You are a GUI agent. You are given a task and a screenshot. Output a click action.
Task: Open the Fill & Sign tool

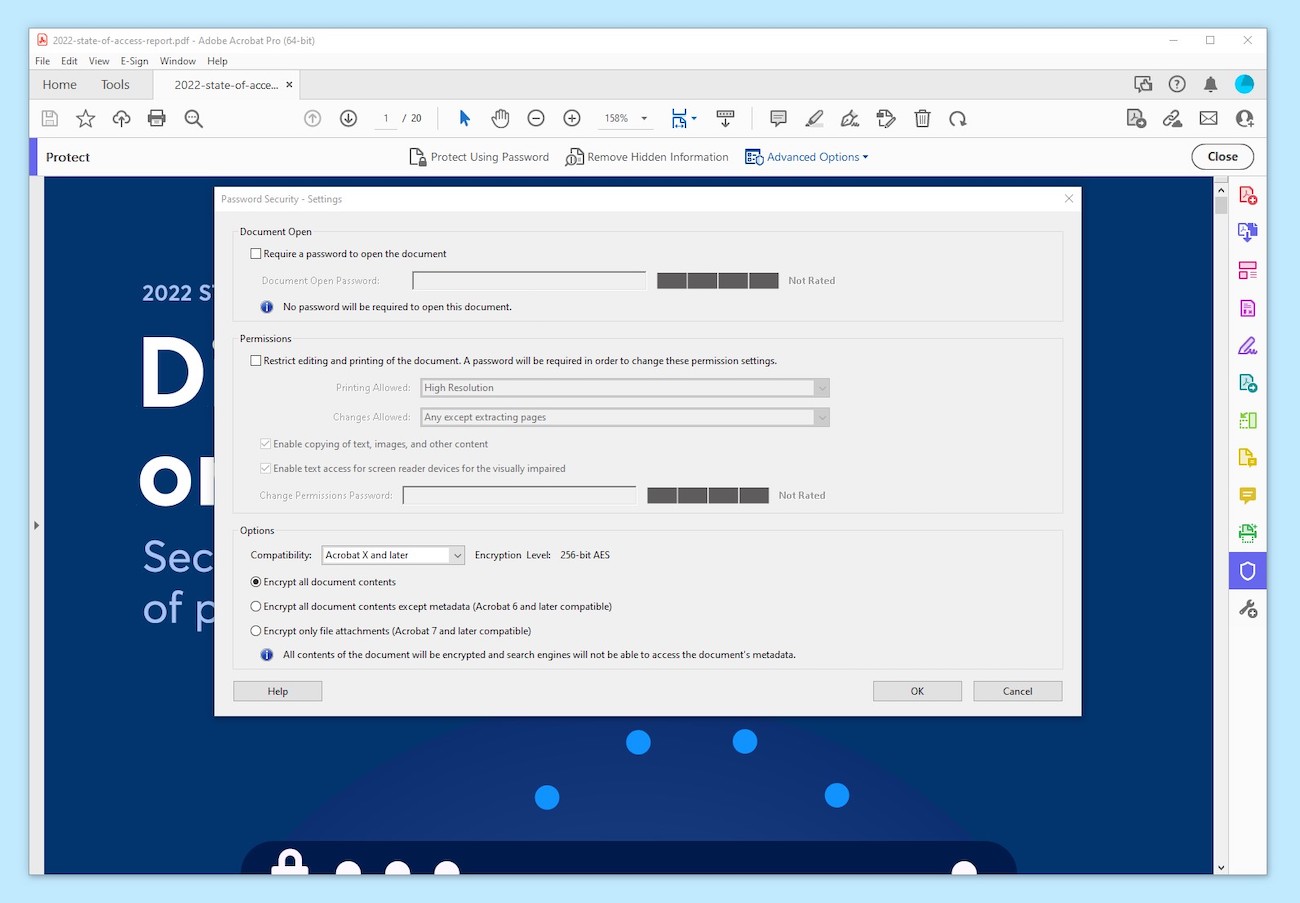pyautogui.click(x=1246, y=345)
